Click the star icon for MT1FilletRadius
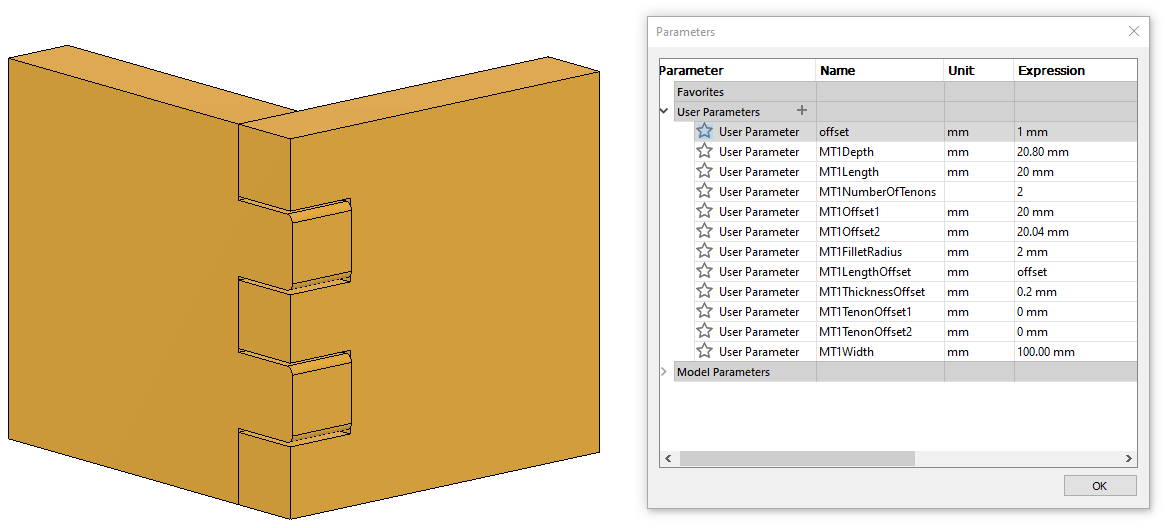This screenshot has width=1166, height=528. coord(705,251)
